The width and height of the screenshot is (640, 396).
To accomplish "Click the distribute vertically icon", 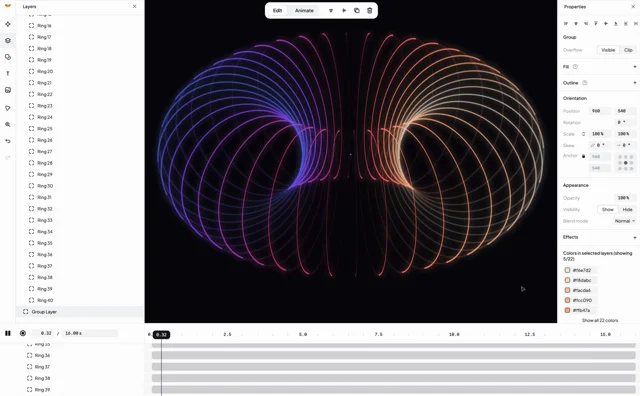I will (x=636, y=24).
